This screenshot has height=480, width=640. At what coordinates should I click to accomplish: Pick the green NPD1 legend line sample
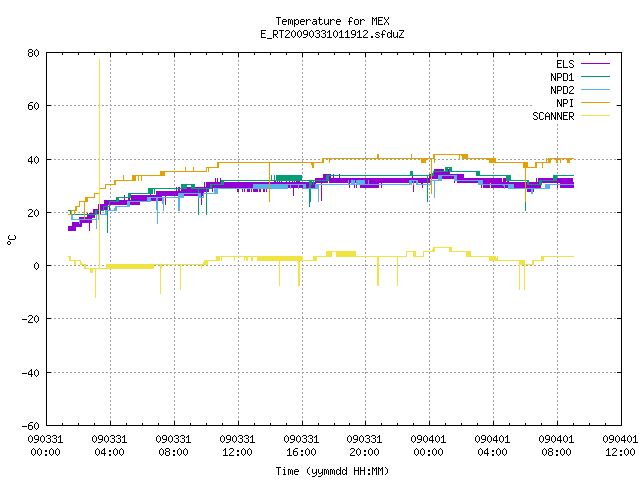point(595,76)
